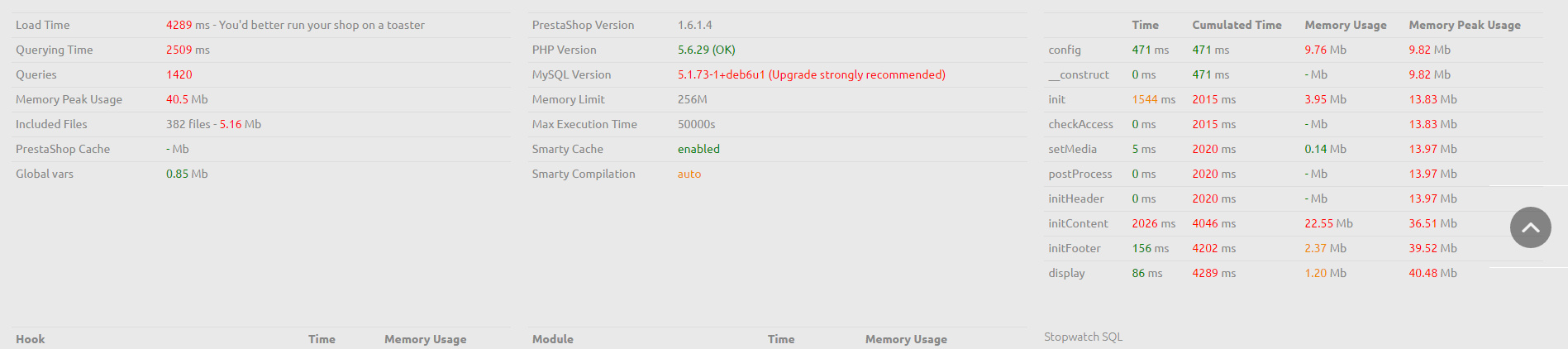Click the Module column header
This screenshot has height=349, width=1568.
tap(552, 339)
